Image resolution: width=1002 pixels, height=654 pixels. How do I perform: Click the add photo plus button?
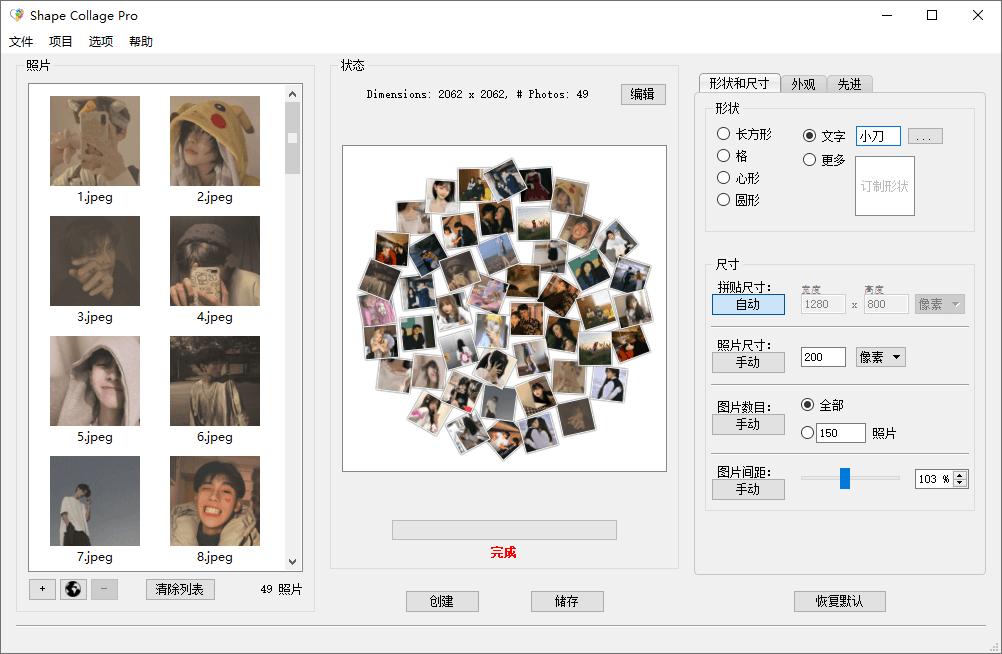(42, 589)
